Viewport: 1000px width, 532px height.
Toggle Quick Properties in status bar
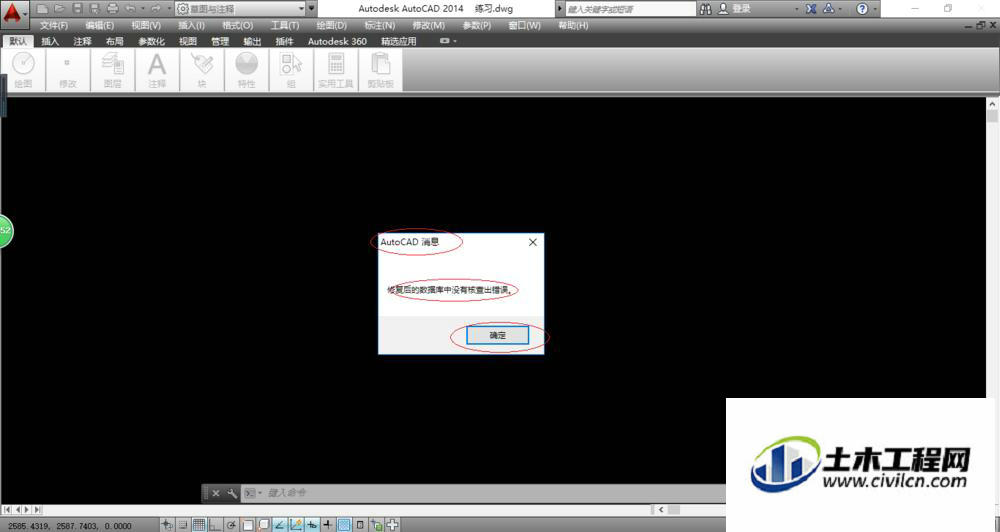tap(360, 525)
